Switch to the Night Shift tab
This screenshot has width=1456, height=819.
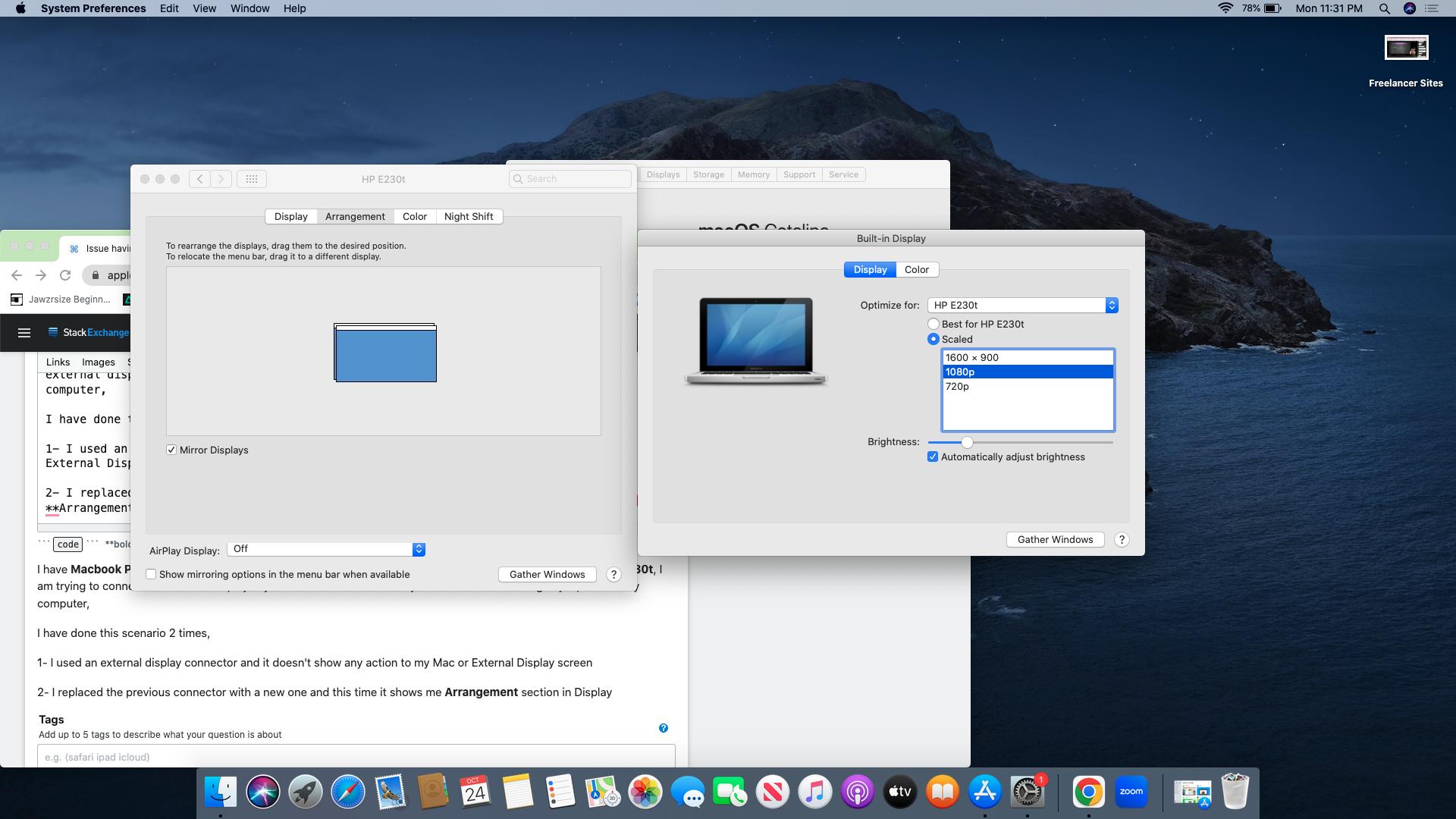469,216
